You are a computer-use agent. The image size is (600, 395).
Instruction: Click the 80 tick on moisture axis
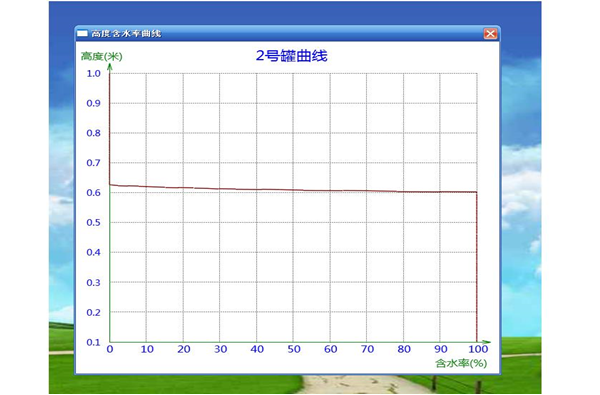coord(404,349)
